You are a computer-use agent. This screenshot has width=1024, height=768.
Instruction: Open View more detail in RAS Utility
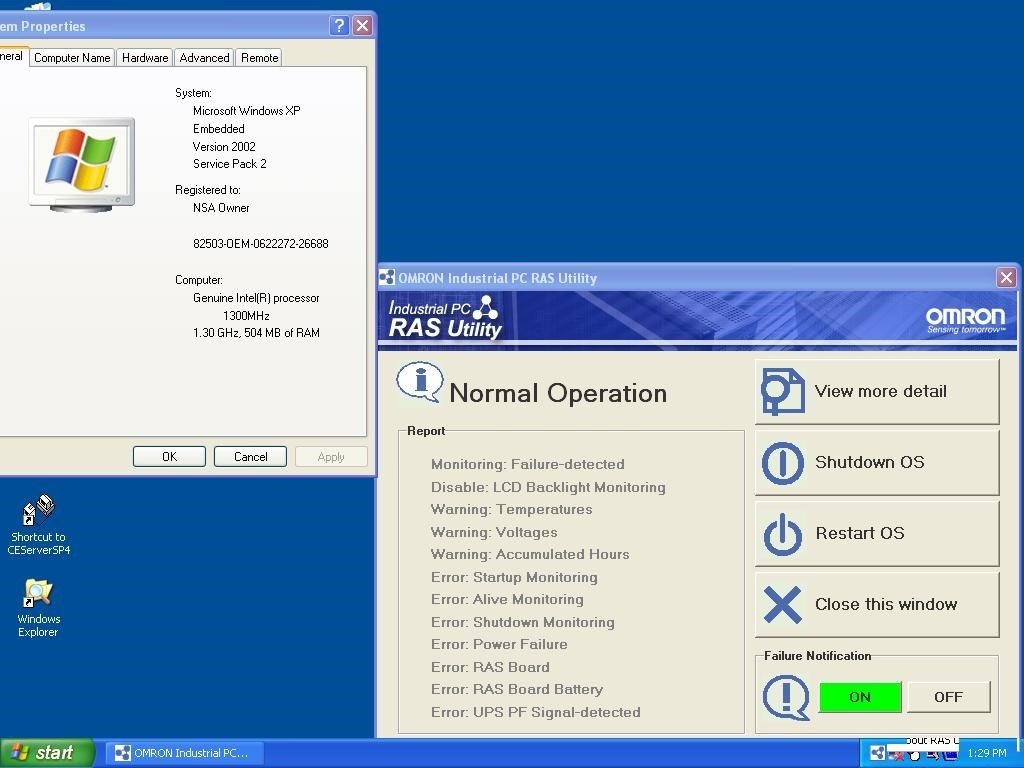click(x=877, y=391)
